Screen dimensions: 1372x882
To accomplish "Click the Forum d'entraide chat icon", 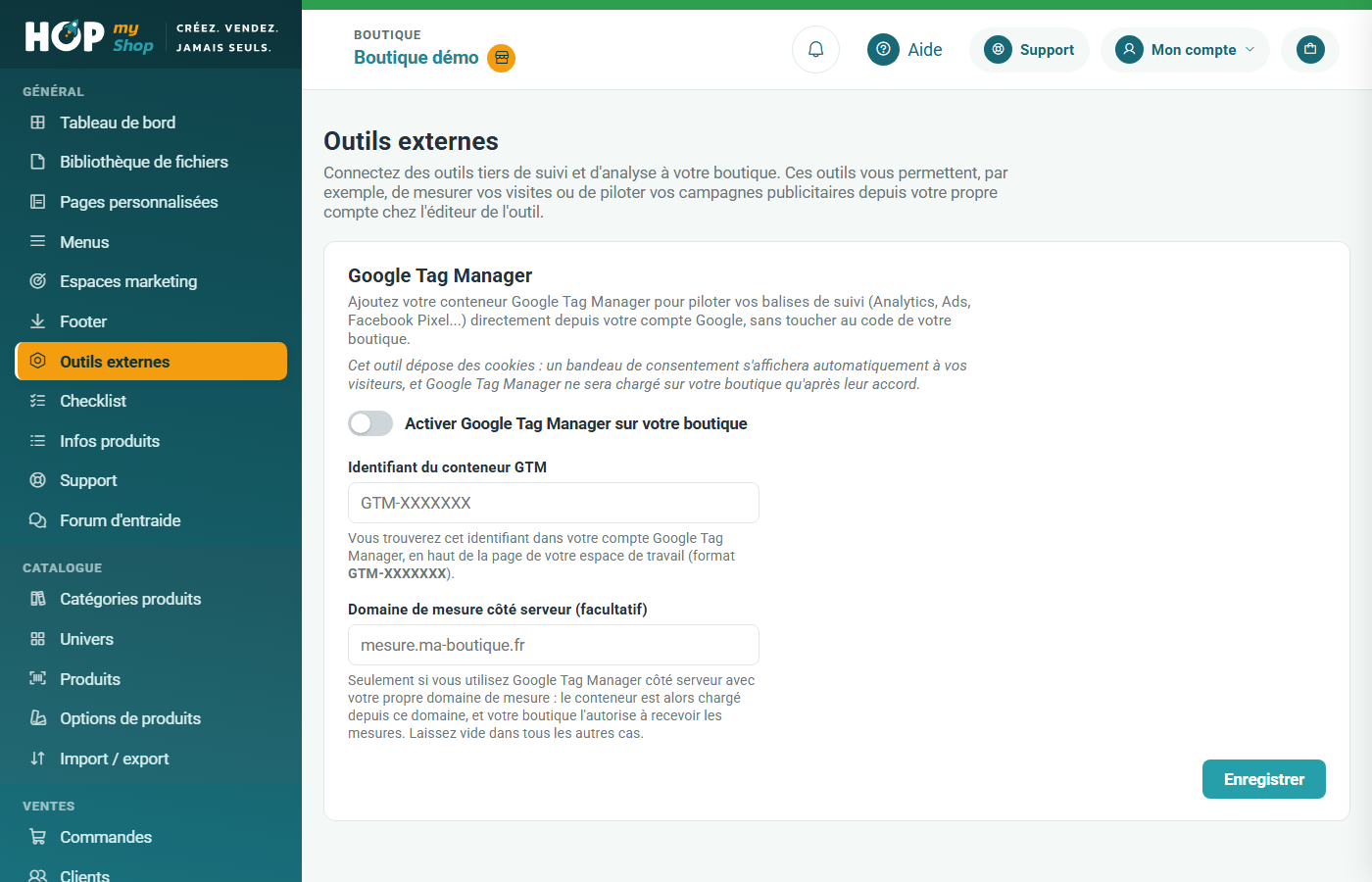I will [38, 520].
